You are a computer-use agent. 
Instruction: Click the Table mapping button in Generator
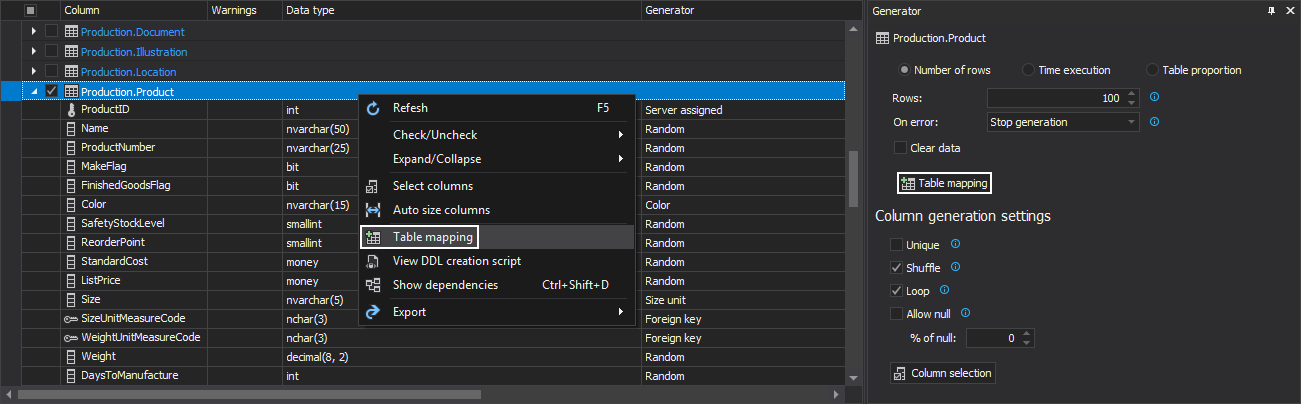(x=944, y=183)
